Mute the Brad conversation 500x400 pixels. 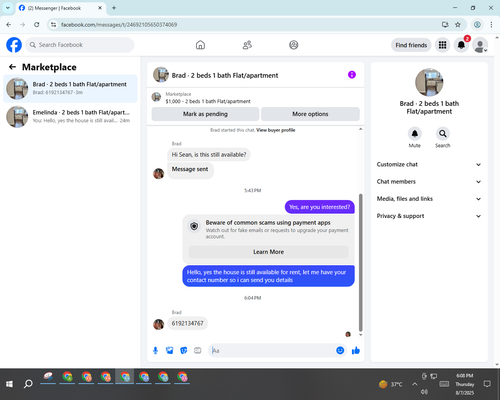[x=415, y=134]
